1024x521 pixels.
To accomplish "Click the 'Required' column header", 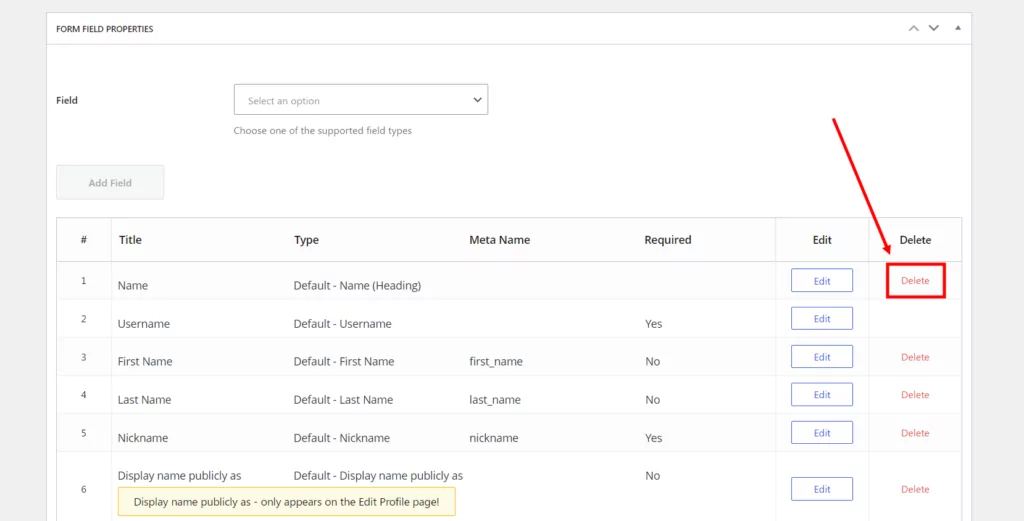I will coord(667,240).
